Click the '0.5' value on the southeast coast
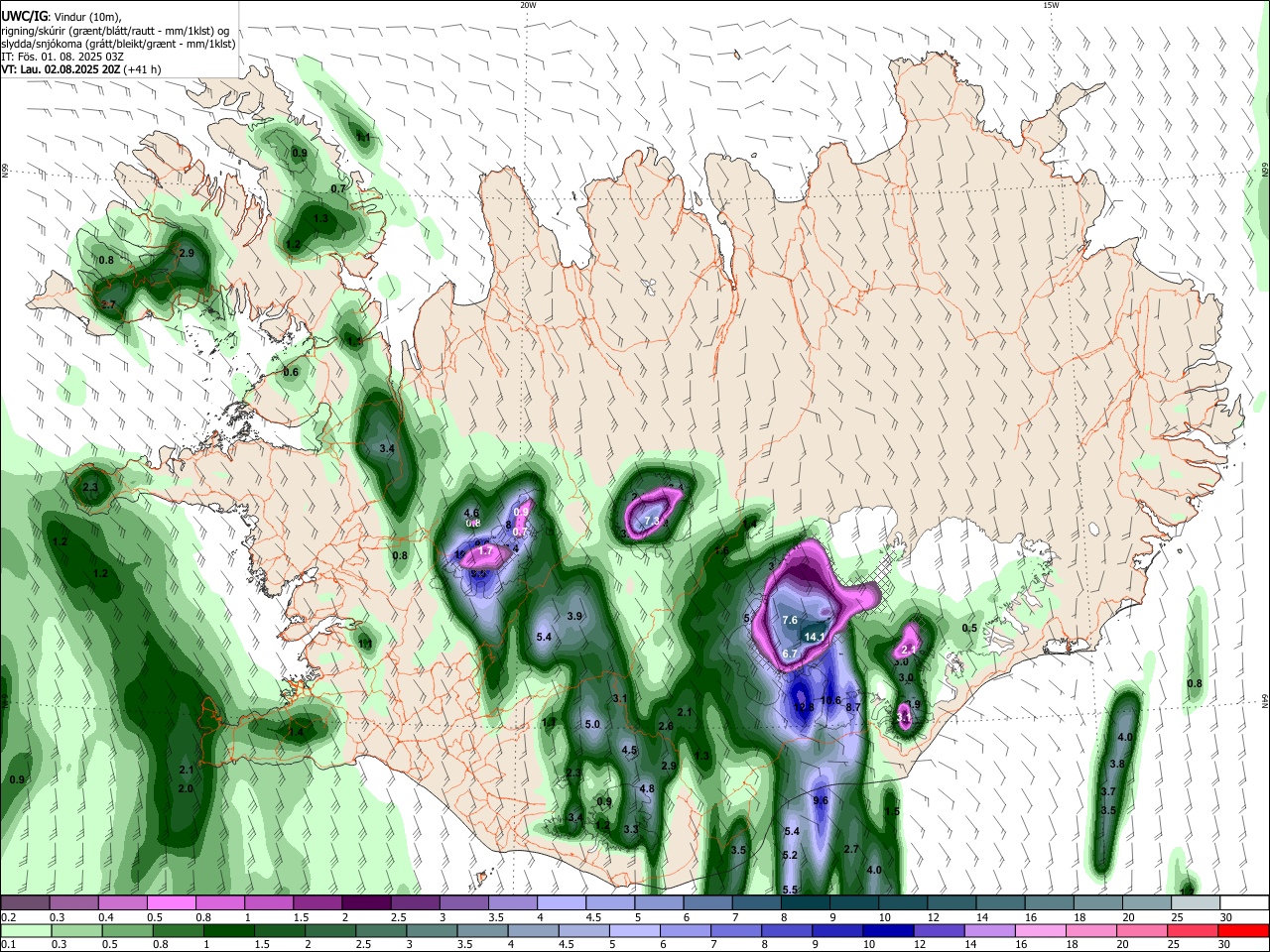Viewport: 1270px width, 952px height. [969, 628]
